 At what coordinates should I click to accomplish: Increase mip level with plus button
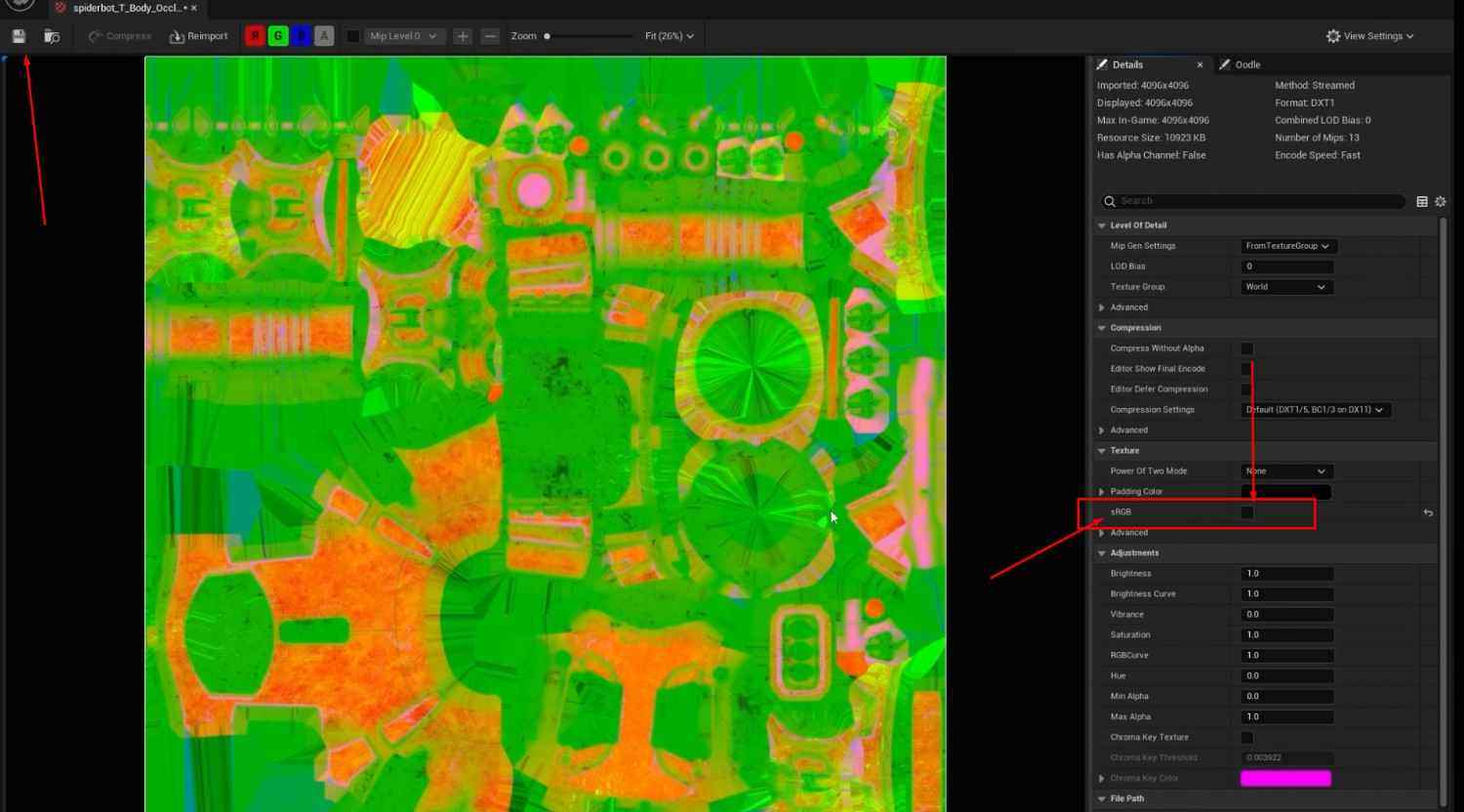click(463, 36)
